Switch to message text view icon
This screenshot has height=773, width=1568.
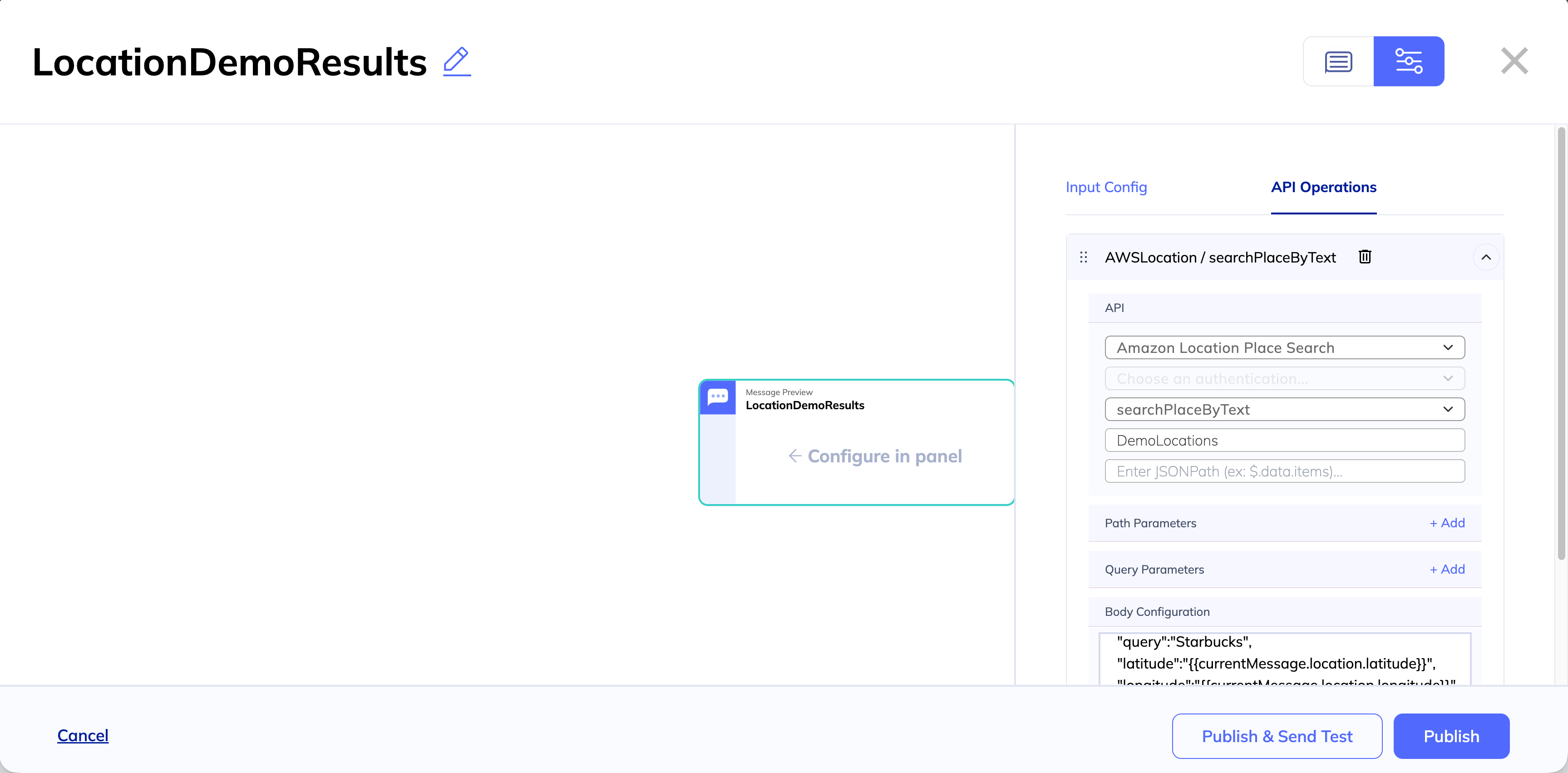tap(1338, 61)
